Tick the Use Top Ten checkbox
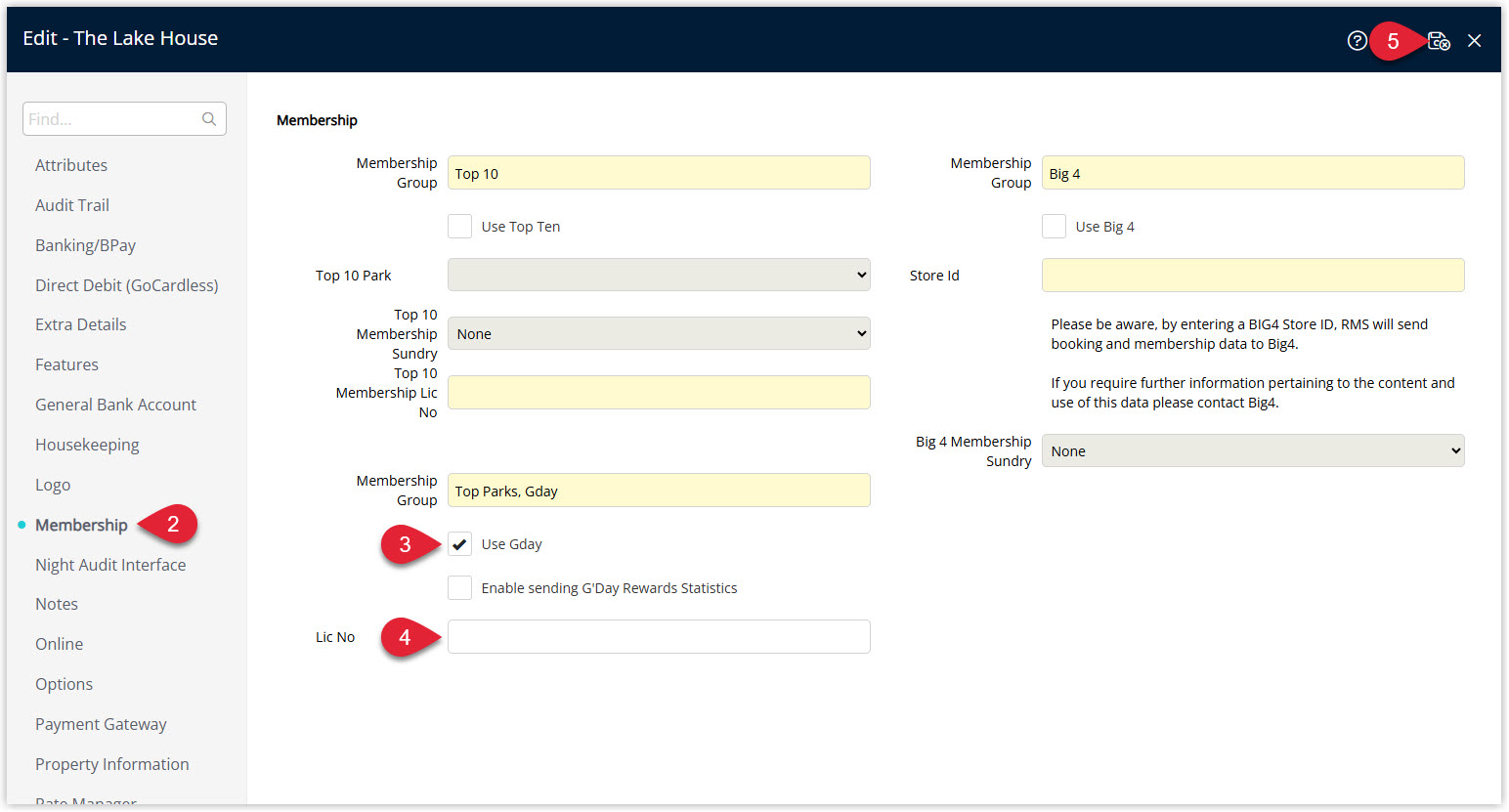 (459, 227)
